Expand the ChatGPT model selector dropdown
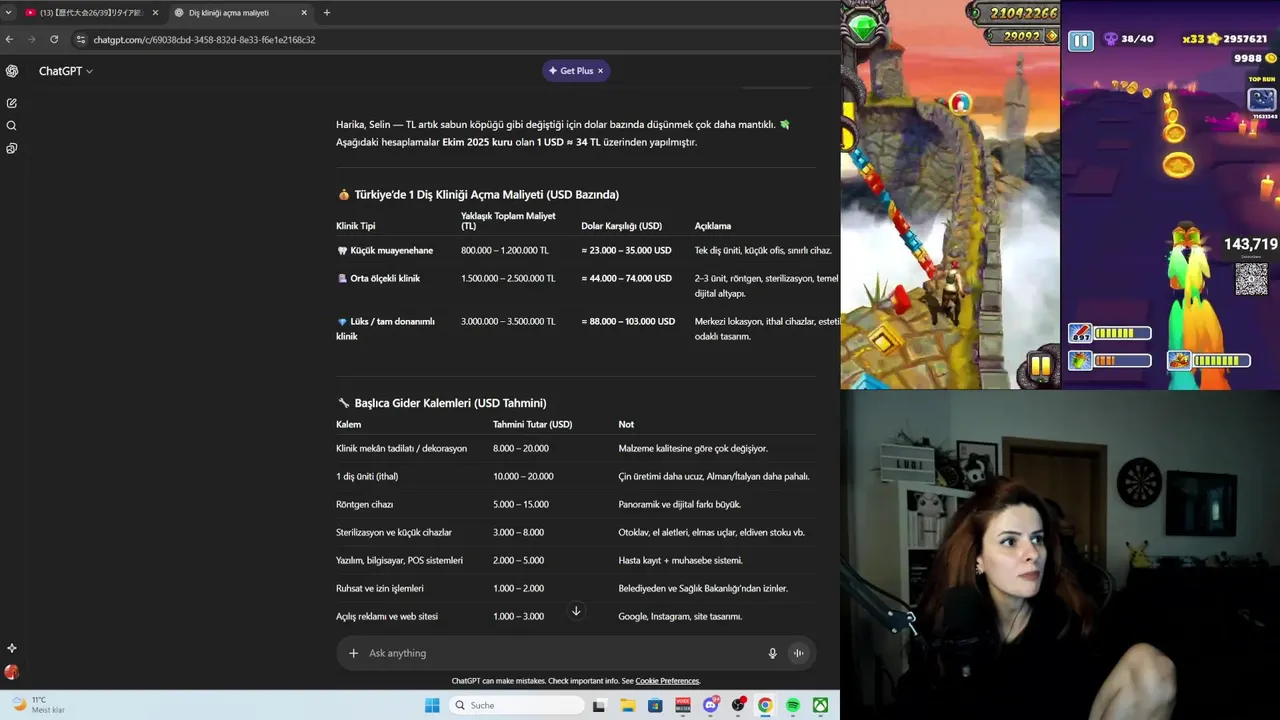The image size is (1280, 720). tap(66, 71)
